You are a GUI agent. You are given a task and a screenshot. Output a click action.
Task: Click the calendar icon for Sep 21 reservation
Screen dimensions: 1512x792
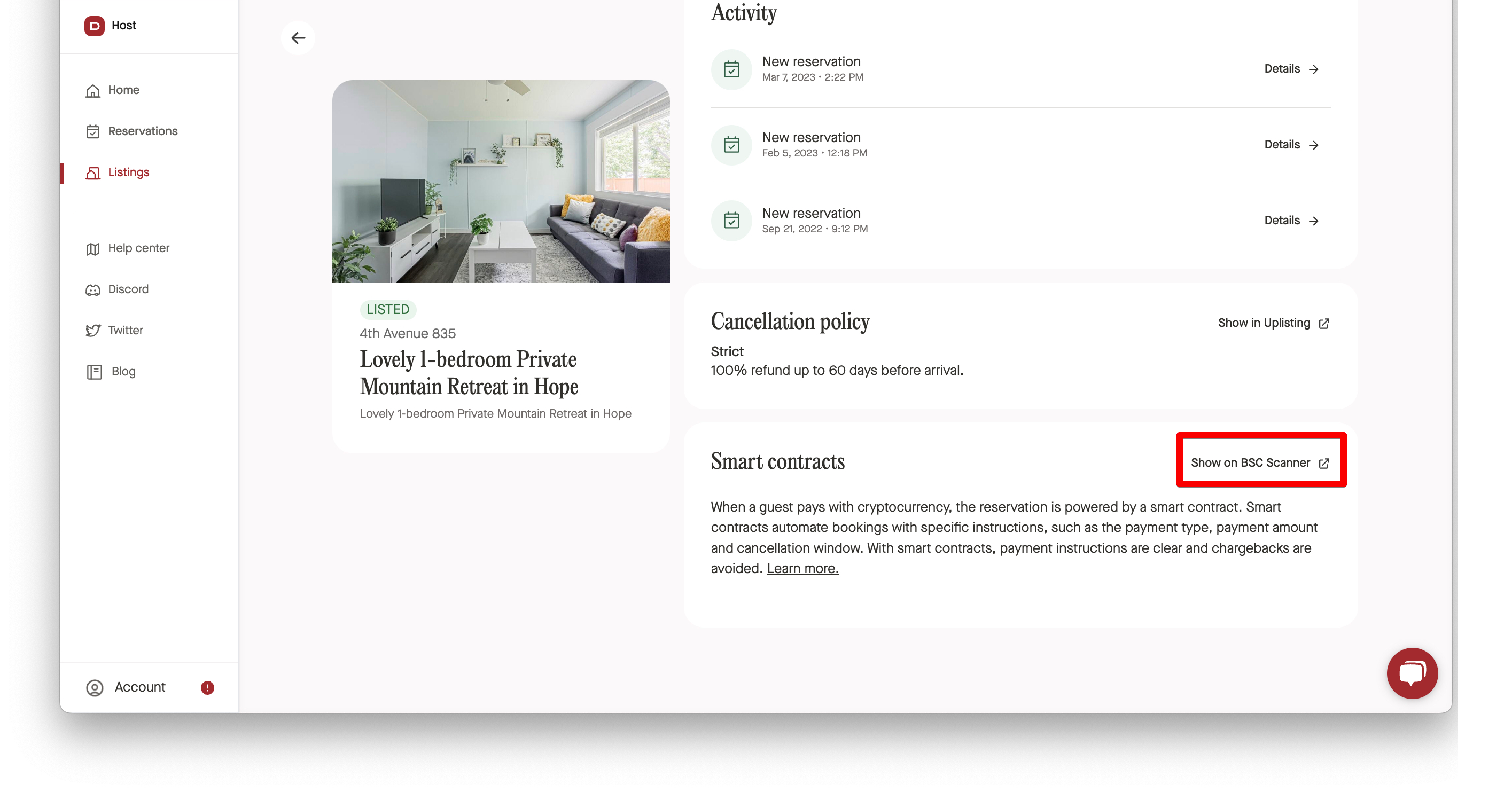731,221
